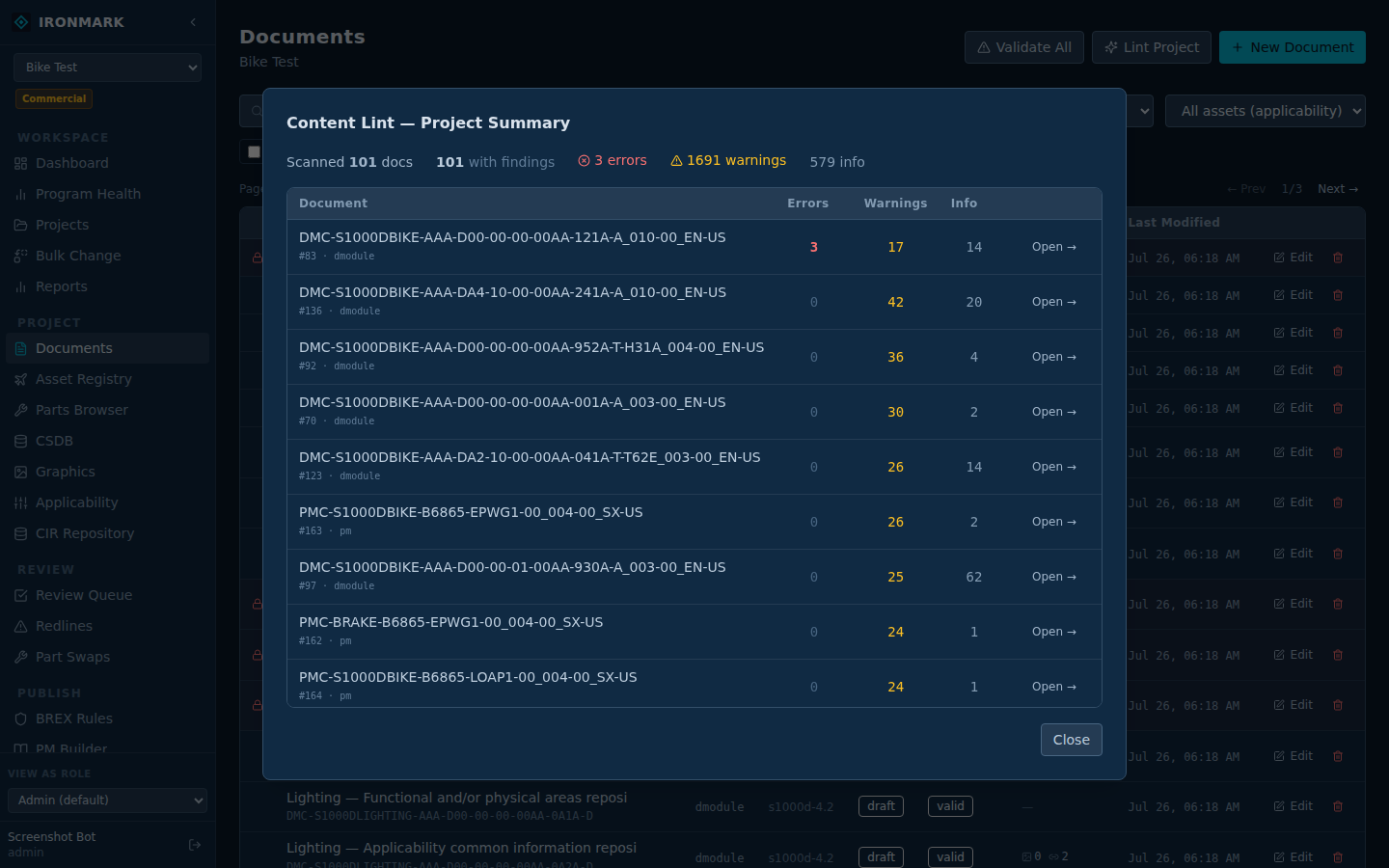
Task: Open PMC-S1000DBIKE LOAP1 lint results
Action: point(1053,687)
